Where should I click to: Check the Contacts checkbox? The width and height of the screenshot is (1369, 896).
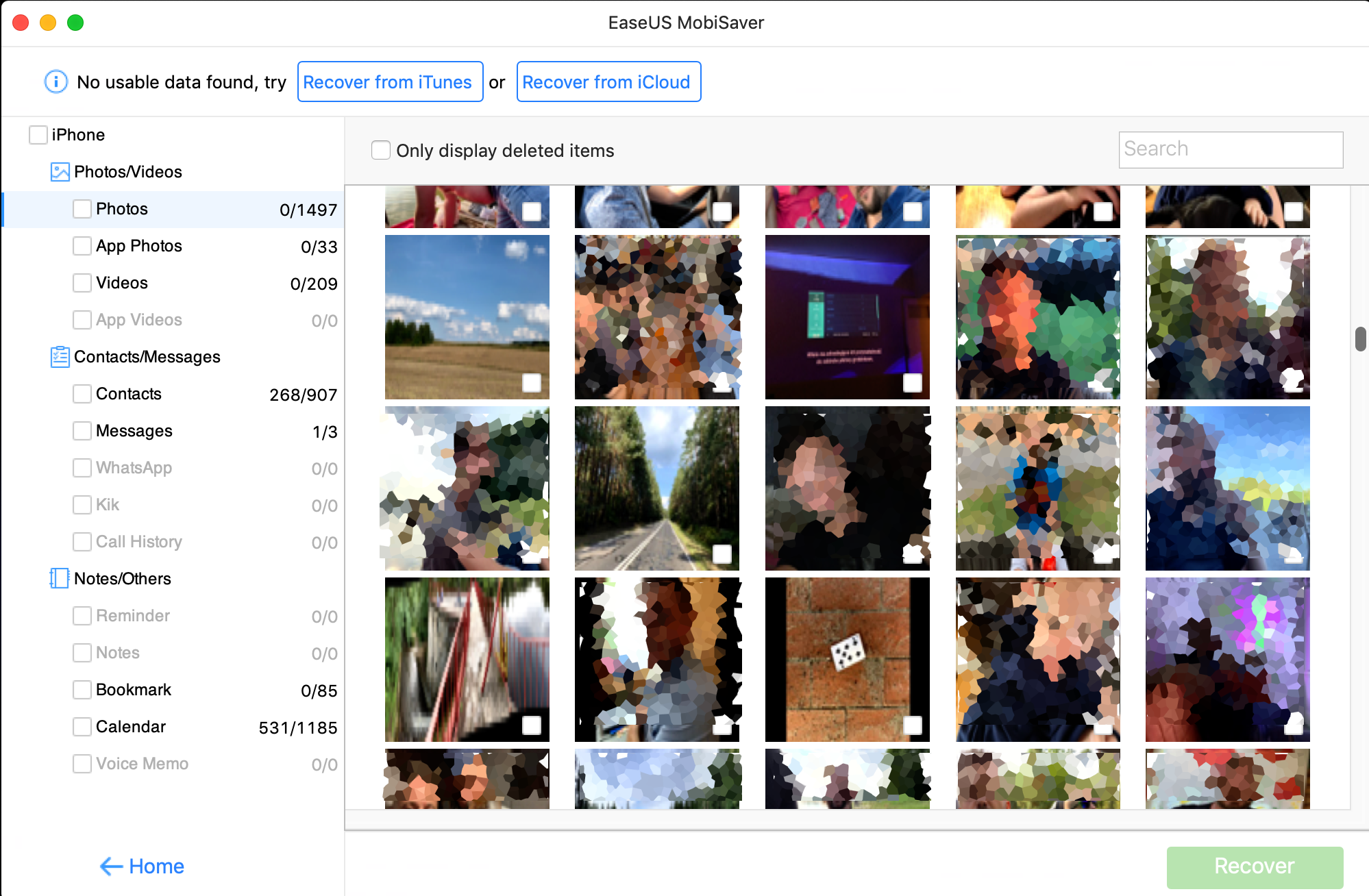click(x=82, y=394)
